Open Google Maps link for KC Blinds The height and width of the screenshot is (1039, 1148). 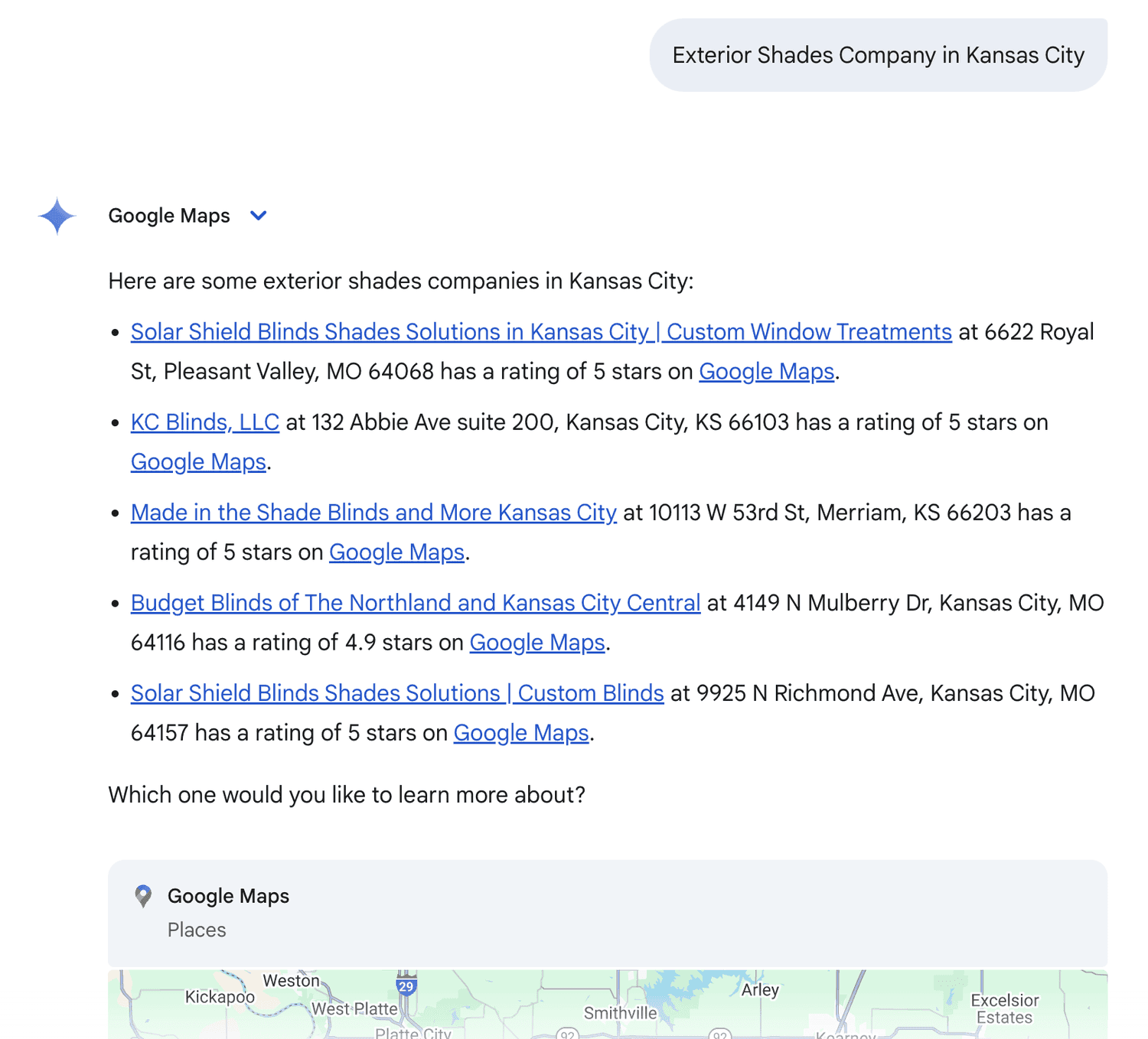coord(198,462)
